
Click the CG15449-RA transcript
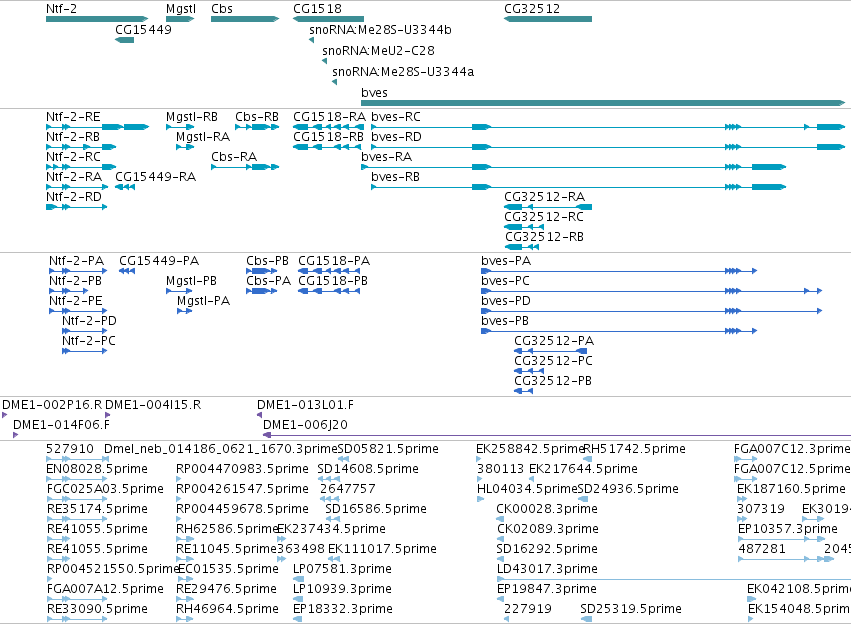125,187
